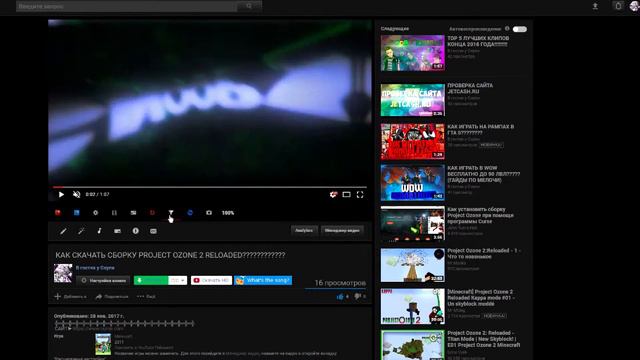This screenshot has width=640, height=360.
Task: Open the notifications bell
Action: (618, 6)
